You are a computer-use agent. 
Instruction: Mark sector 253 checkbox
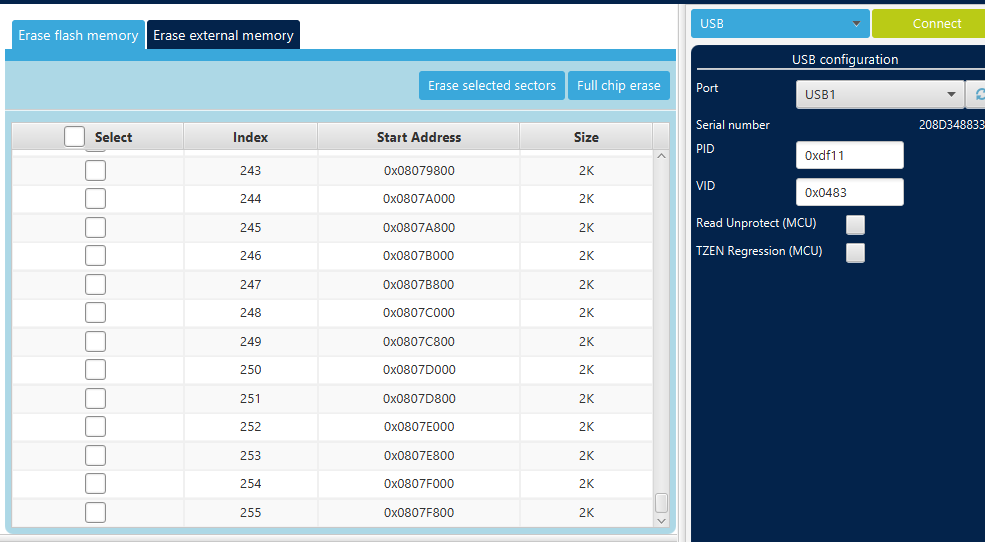click(x=95, y=456)
